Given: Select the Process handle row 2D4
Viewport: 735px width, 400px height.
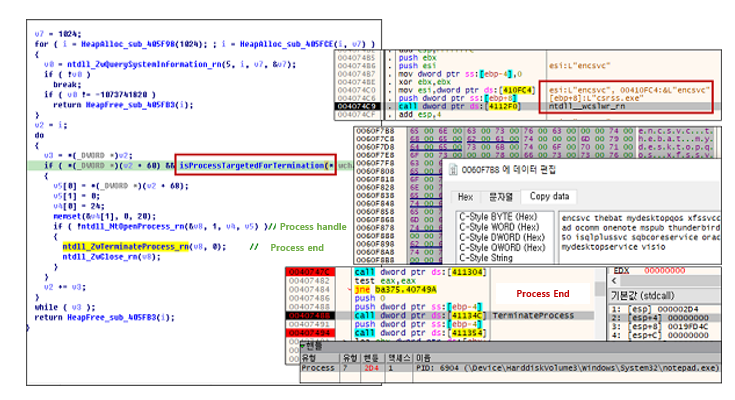Looking at the screenshot, I should pos(510,368).
